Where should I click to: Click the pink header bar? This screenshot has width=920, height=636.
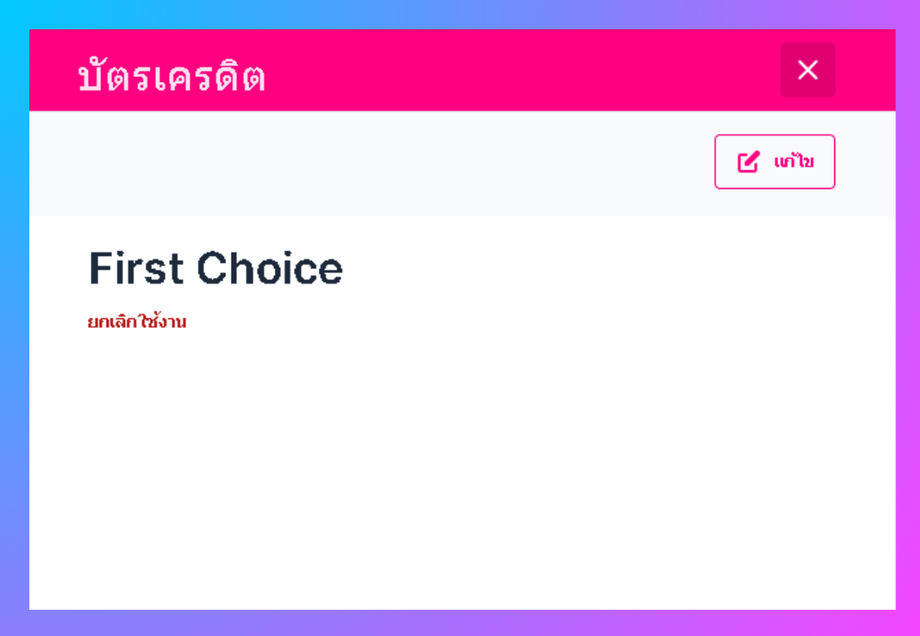(500, 70)
